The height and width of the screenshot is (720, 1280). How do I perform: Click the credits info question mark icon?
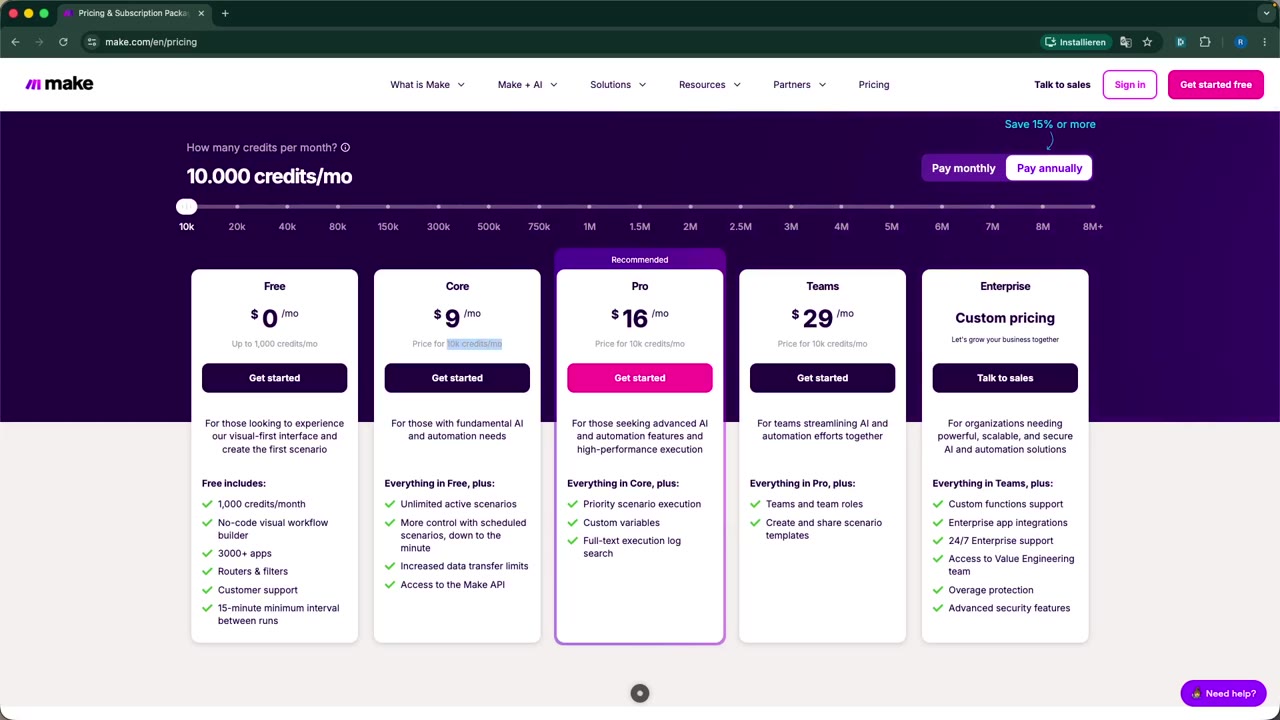(345, 148)
